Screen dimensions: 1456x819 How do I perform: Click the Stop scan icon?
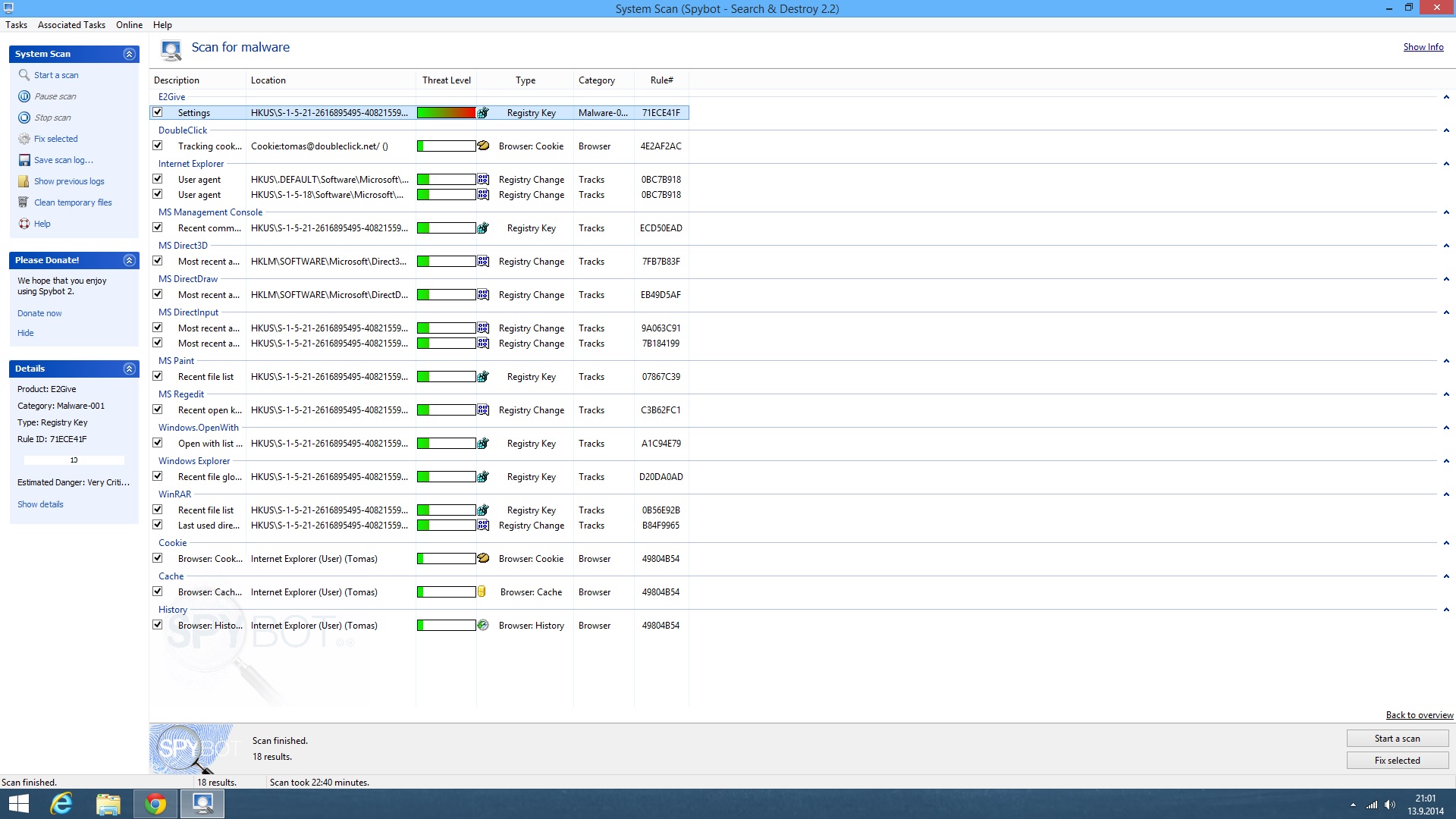point(24,118)
